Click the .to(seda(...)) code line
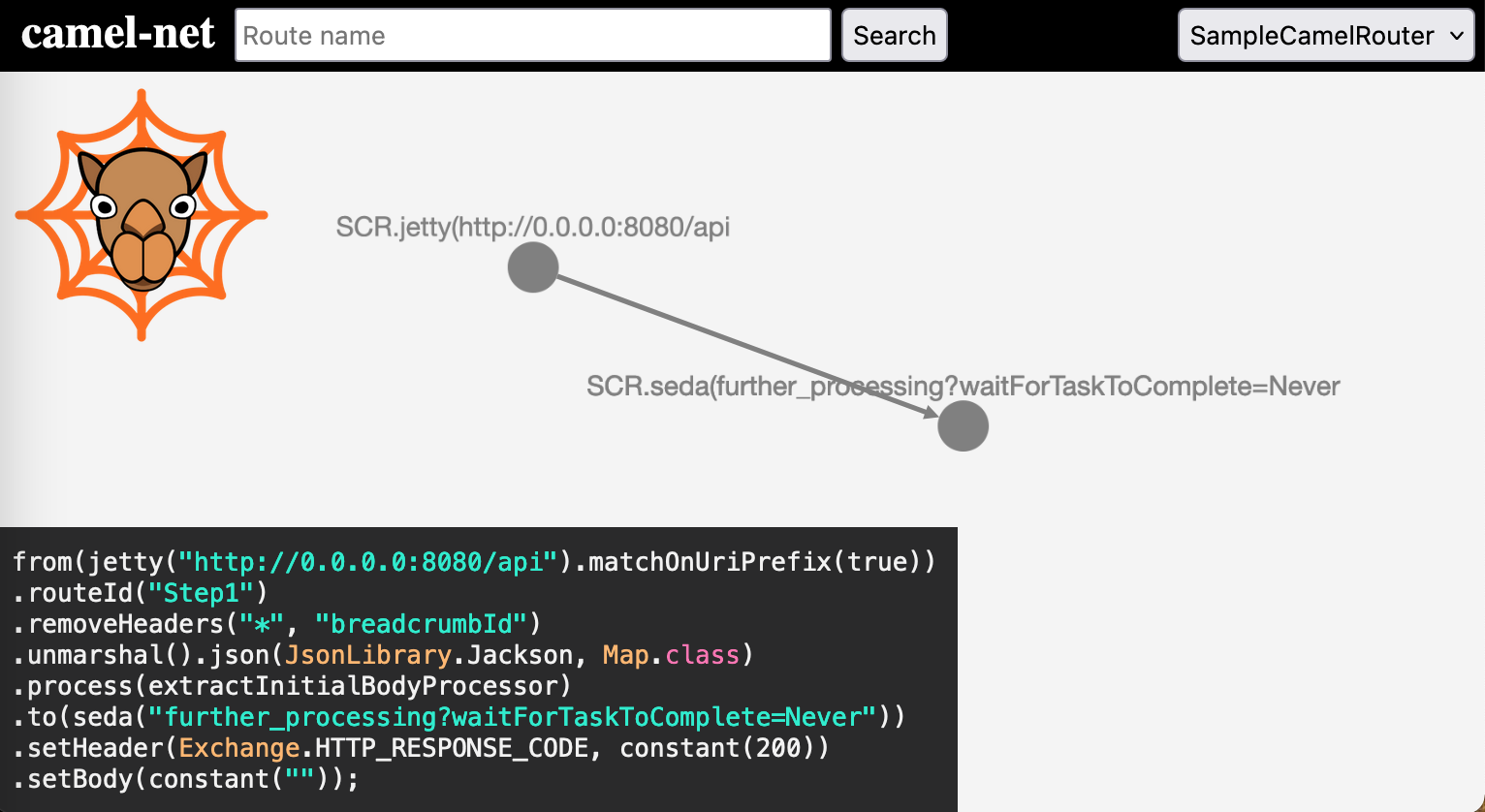This screenshot has width=1485, height=812. (x=458, y=717)
